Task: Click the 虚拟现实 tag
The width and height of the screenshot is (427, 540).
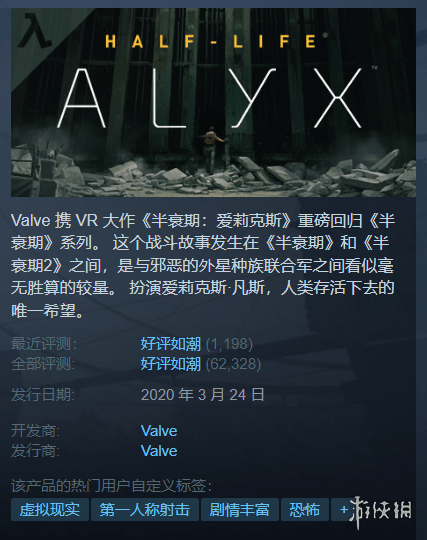Action: coord(50,510)
